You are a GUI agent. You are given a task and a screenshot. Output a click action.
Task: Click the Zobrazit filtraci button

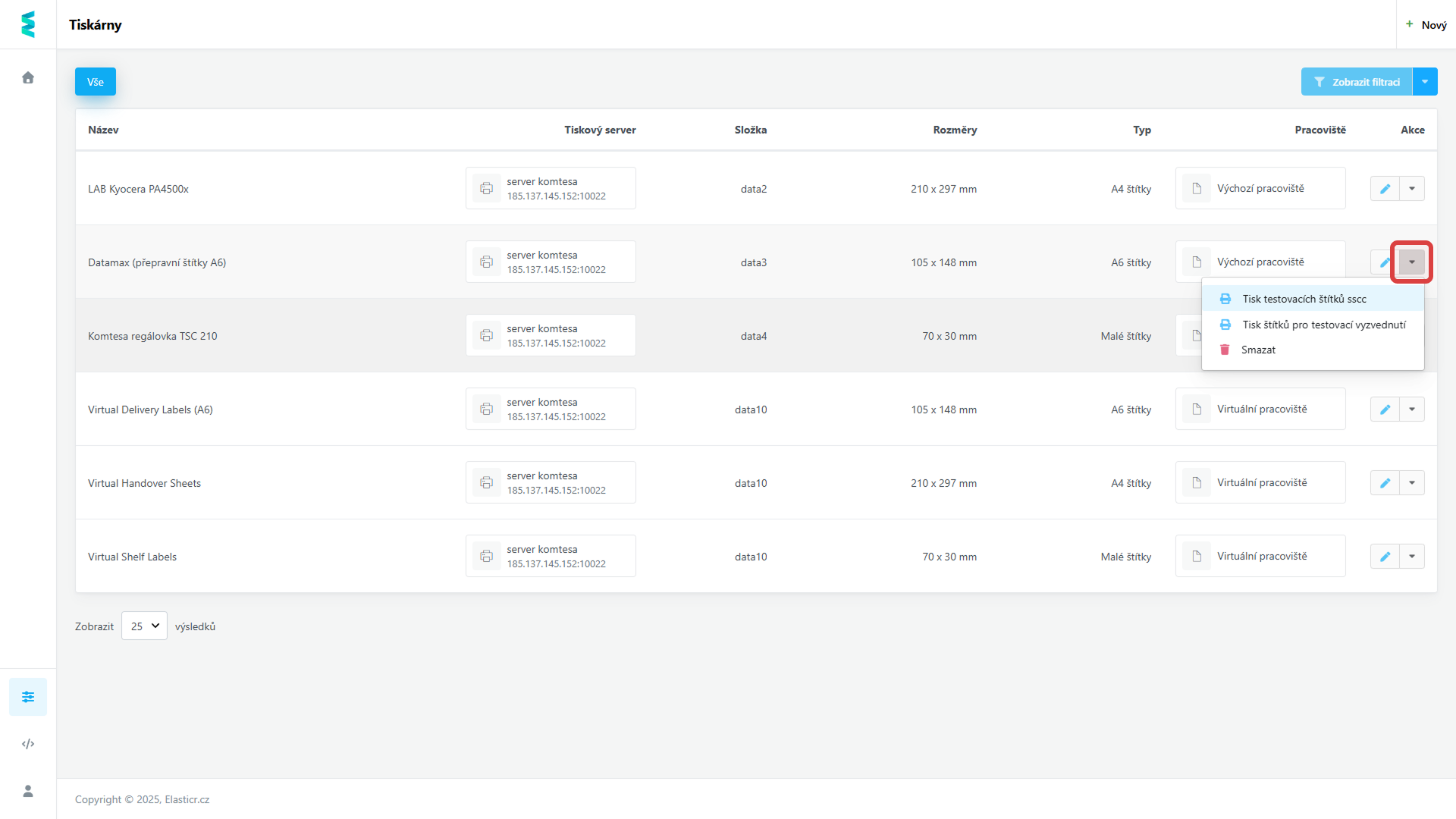tap(1357, 82)
